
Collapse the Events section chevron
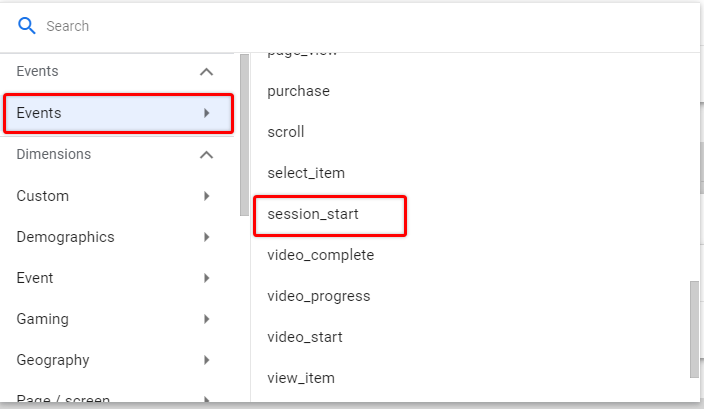206,72
